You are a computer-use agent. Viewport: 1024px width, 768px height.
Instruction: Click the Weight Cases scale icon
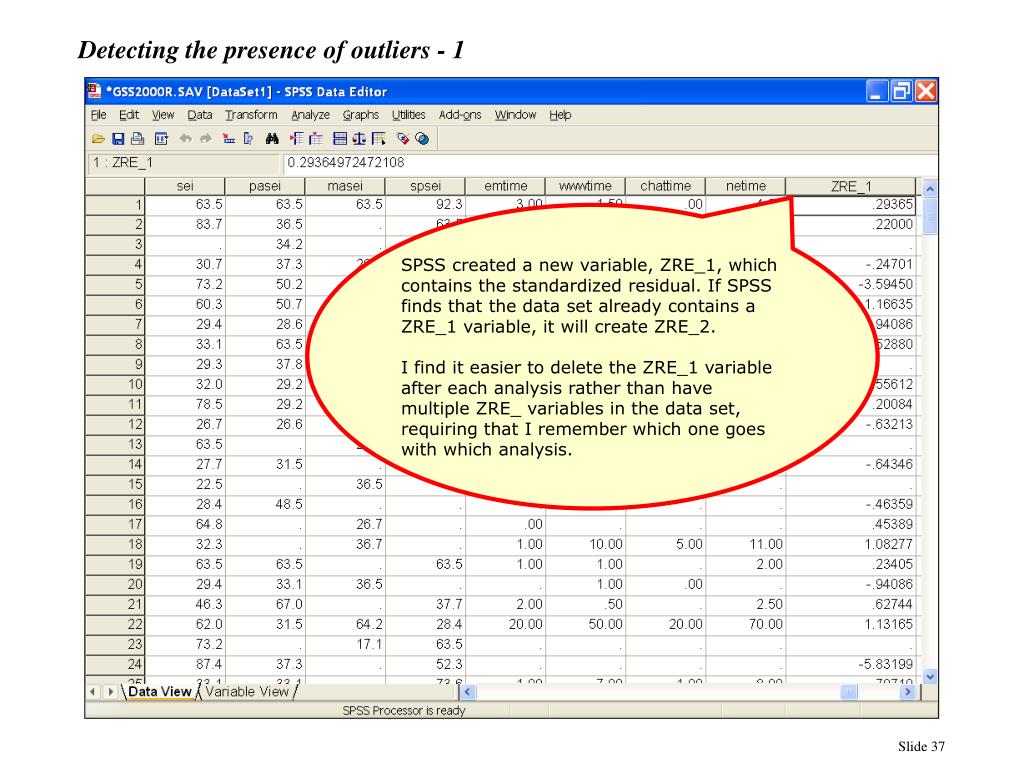click(359, 138)
